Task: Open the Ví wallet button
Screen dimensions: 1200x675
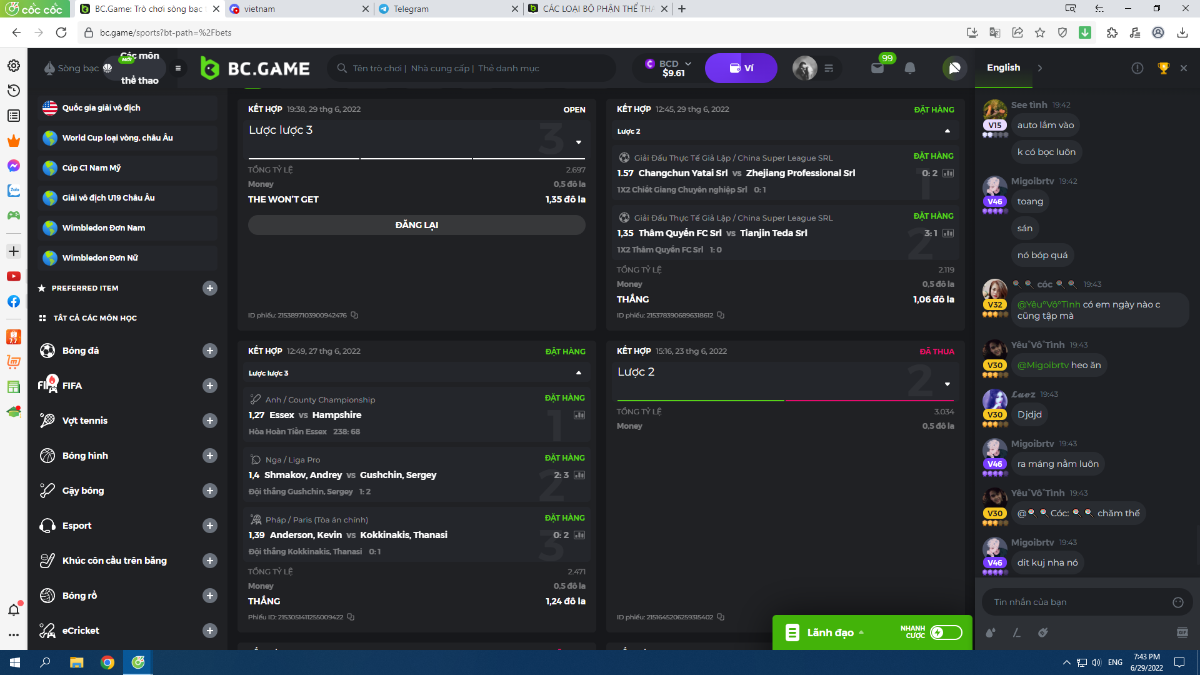Action: point(741,68)
